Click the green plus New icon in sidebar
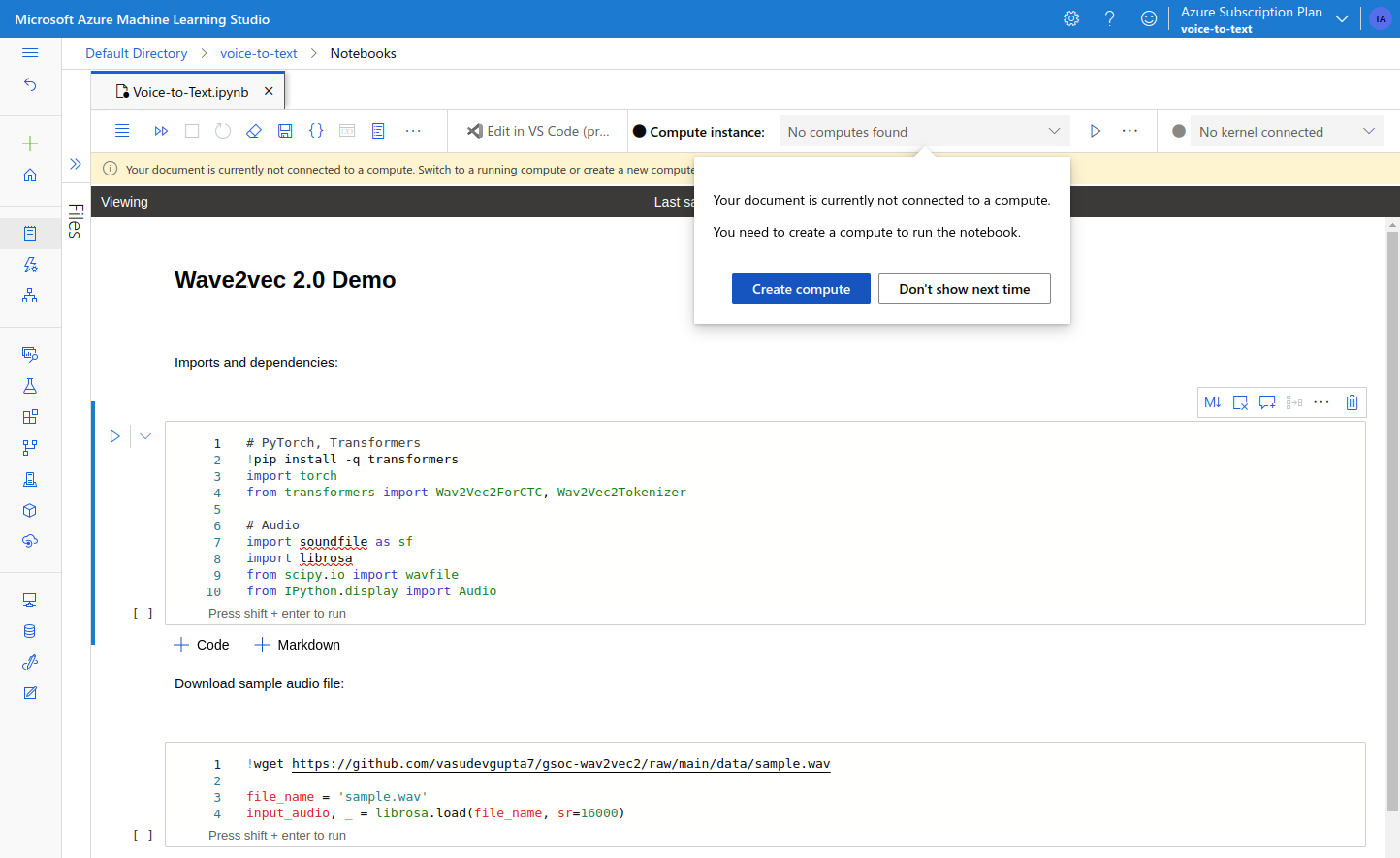The height and width of the screenshot is (858, 1400). pyautogui.click(x=30, y=143)
